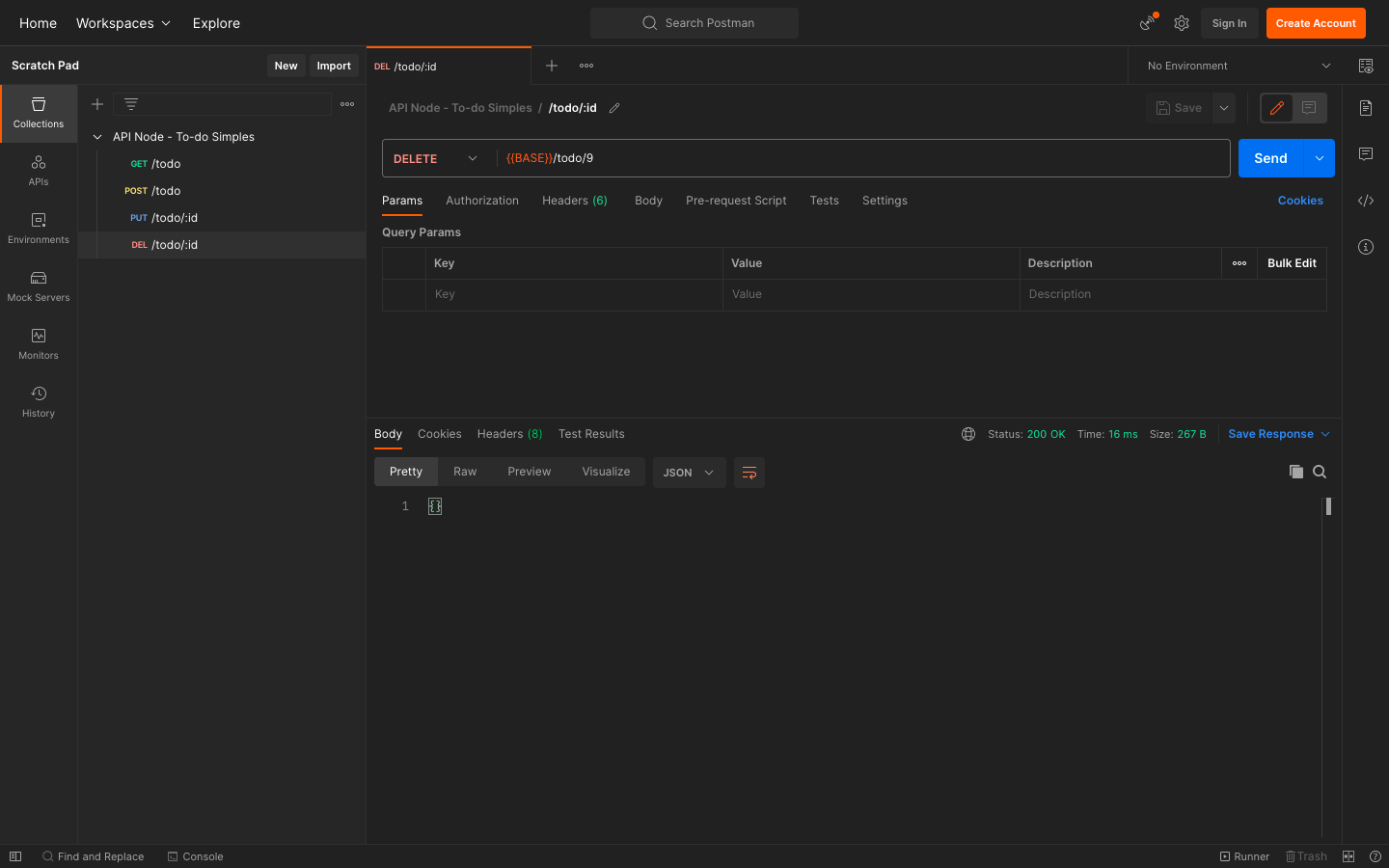
Task: Open the Settings gear icon
Action: pos(1182,23)
